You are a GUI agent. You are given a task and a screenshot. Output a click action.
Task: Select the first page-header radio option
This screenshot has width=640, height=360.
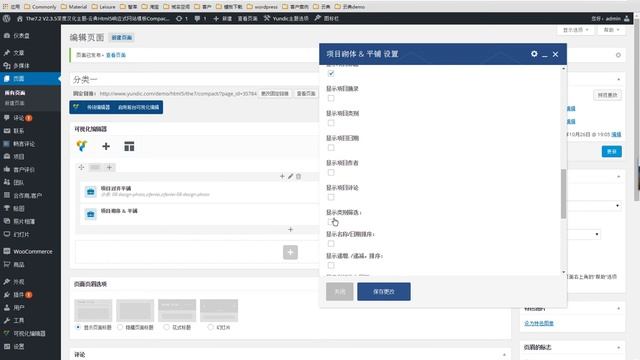(78, 327)
